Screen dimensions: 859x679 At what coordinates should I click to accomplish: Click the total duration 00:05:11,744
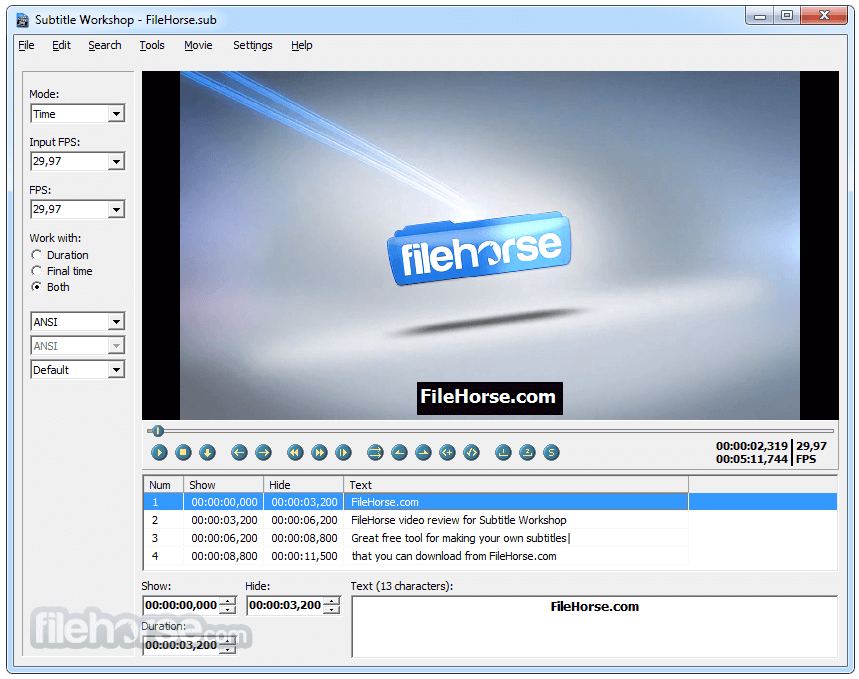[752, 459]
